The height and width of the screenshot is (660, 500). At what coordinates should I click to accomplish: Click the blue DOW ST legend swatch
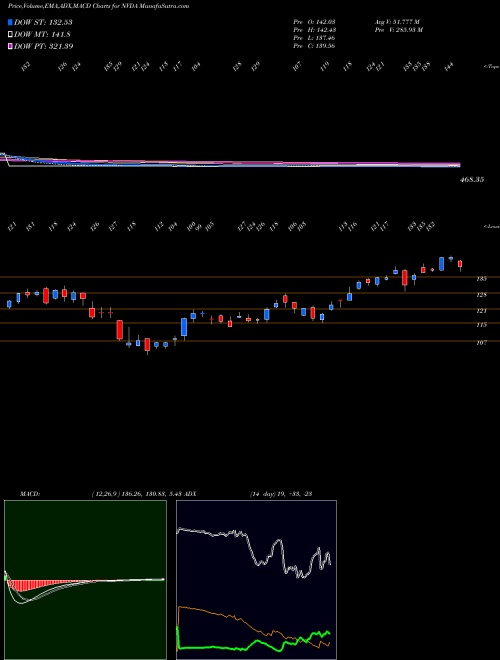point(10,22)
